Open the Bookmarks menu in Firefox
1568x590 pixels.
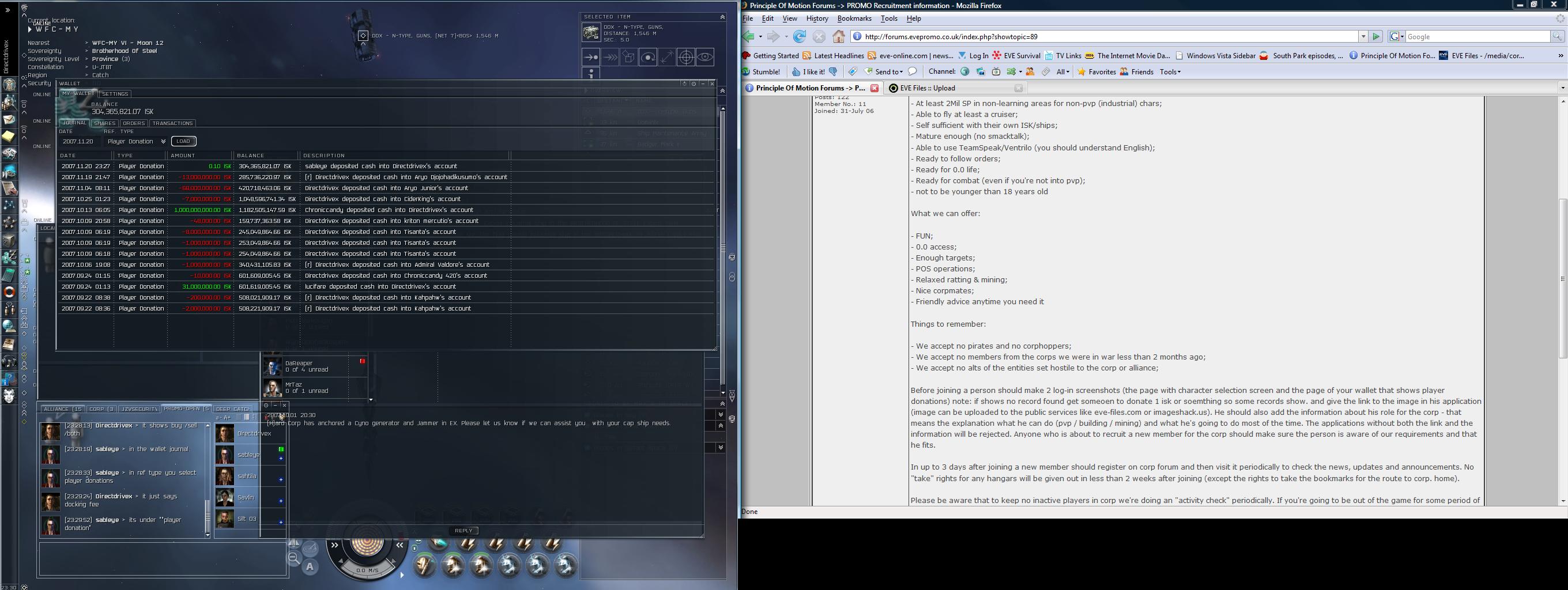tap(854, 18)
